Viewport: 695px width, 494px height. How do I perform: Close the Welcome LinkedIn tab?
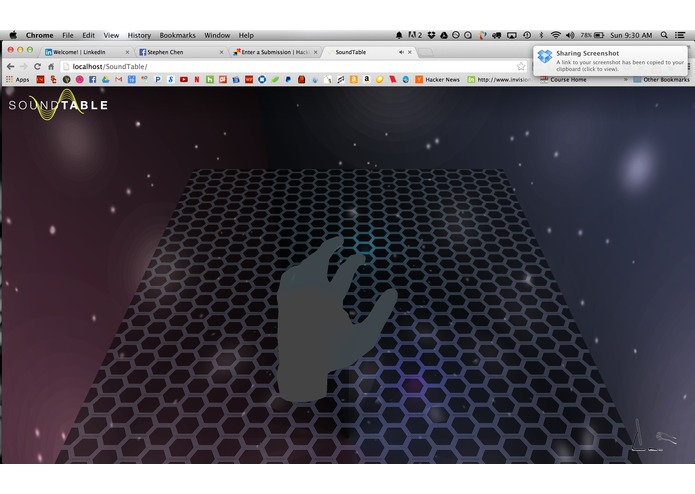click(127, 52)
